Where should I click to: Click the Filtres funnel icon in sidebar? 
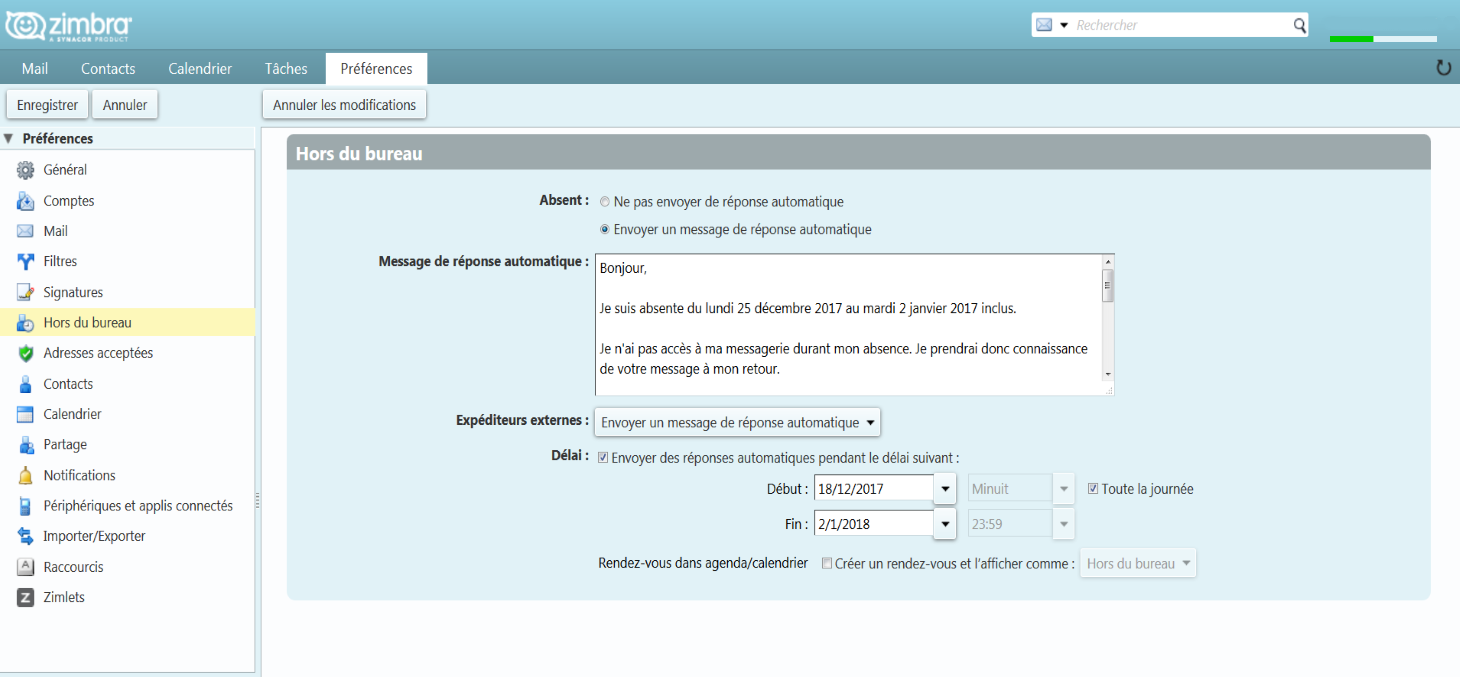click(x=26, y=262)
